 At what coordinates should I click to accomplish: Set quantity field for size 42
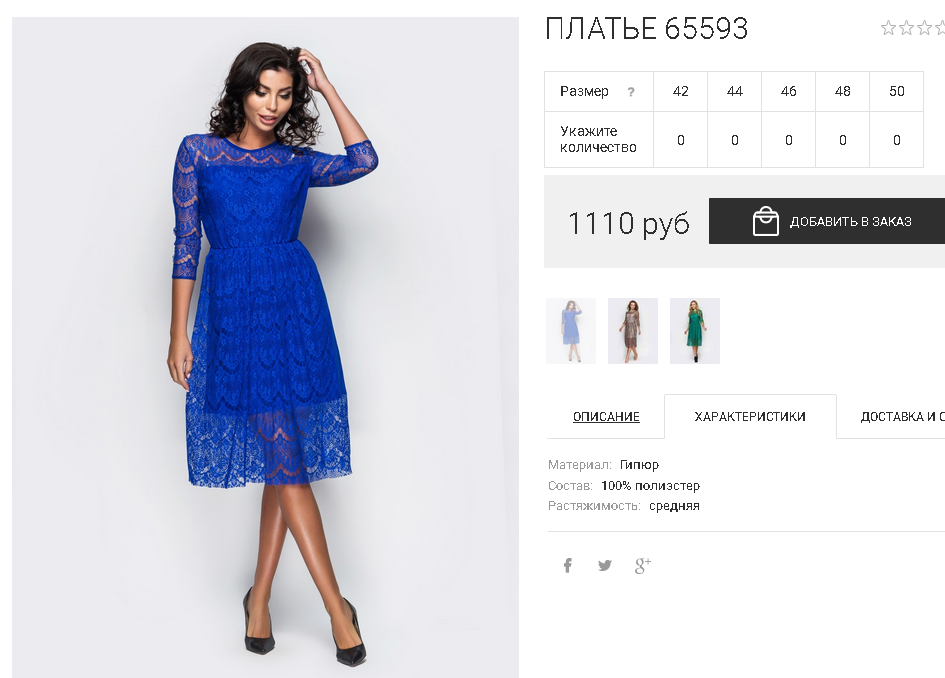[x=680, y=140]
